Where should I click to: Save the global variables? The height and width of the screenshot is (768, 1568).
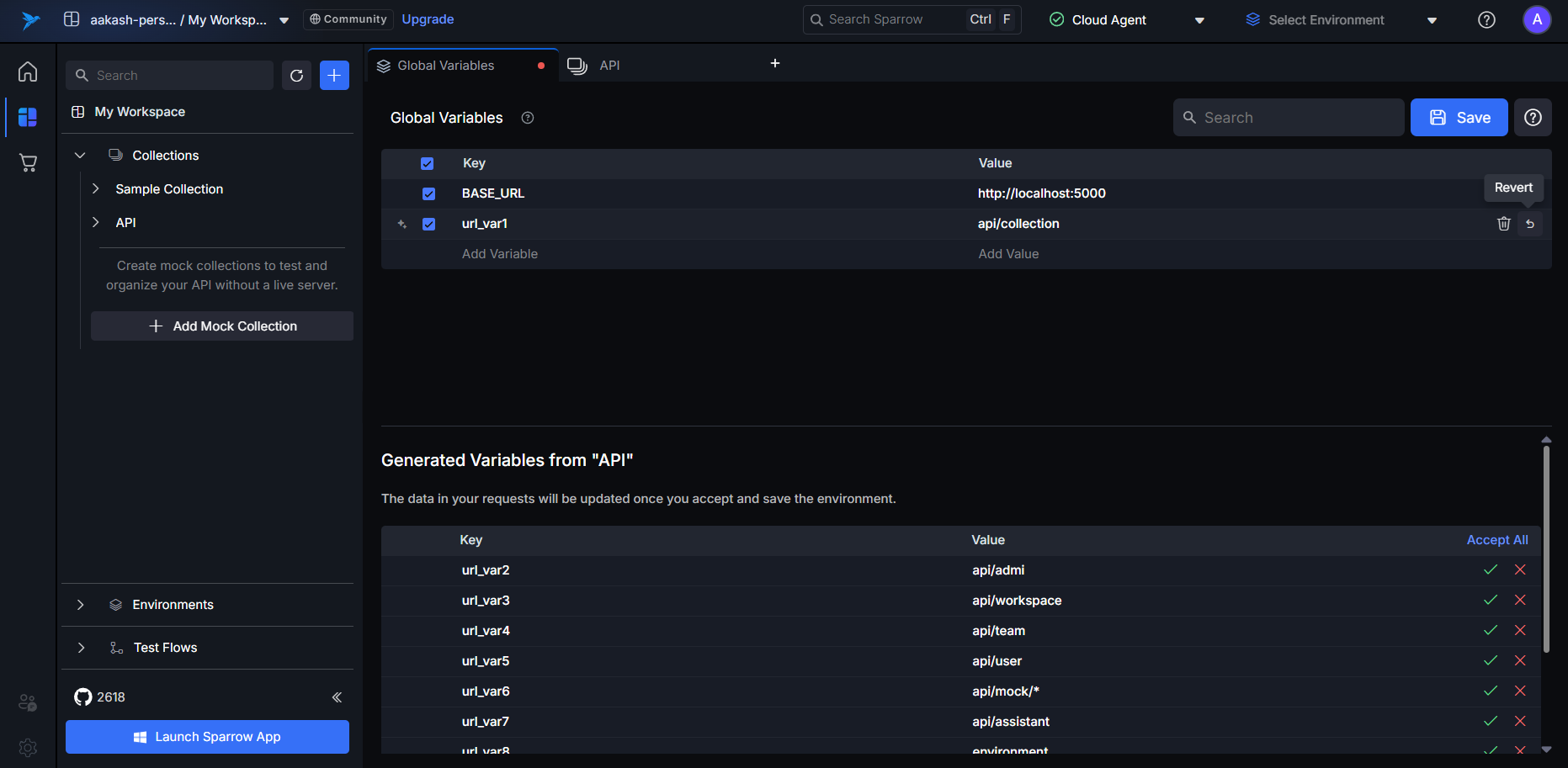1459,118
